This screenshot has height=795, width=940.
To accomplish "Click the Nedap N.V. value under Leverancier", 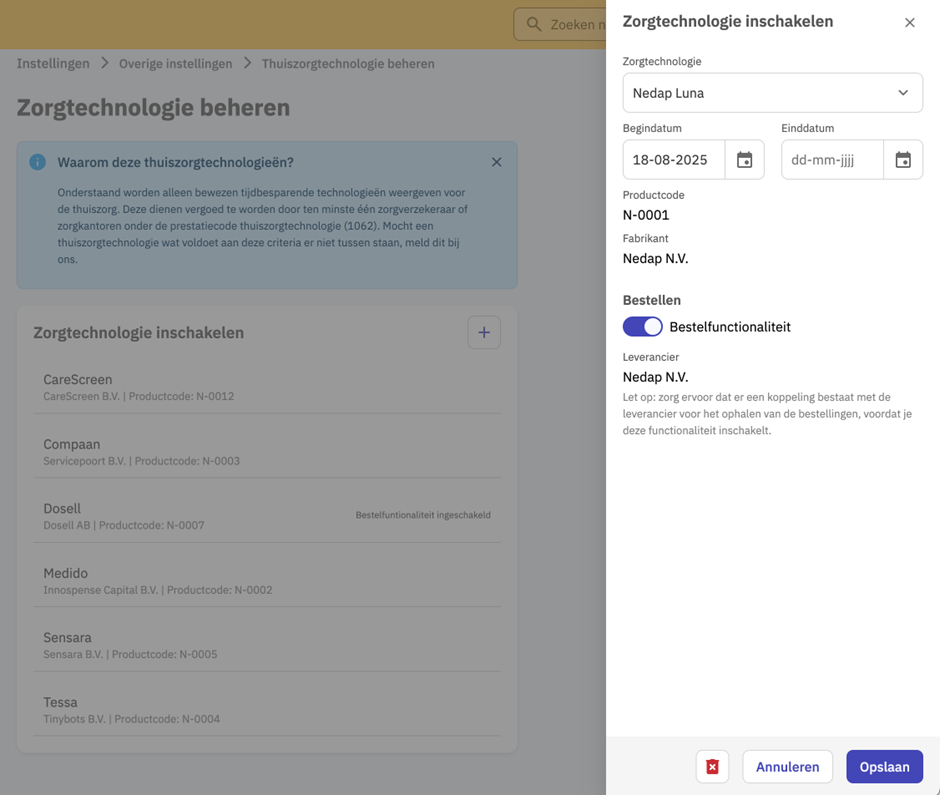I will click(655, 377).
